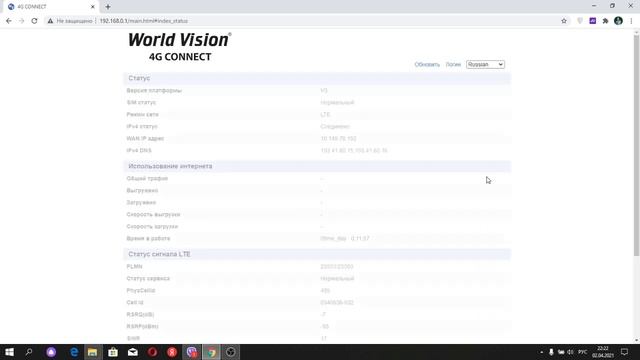The width and height of the screenshot is (640, 360).
Task: Open File Explorer from the taskbar
Action: (93, 352)
